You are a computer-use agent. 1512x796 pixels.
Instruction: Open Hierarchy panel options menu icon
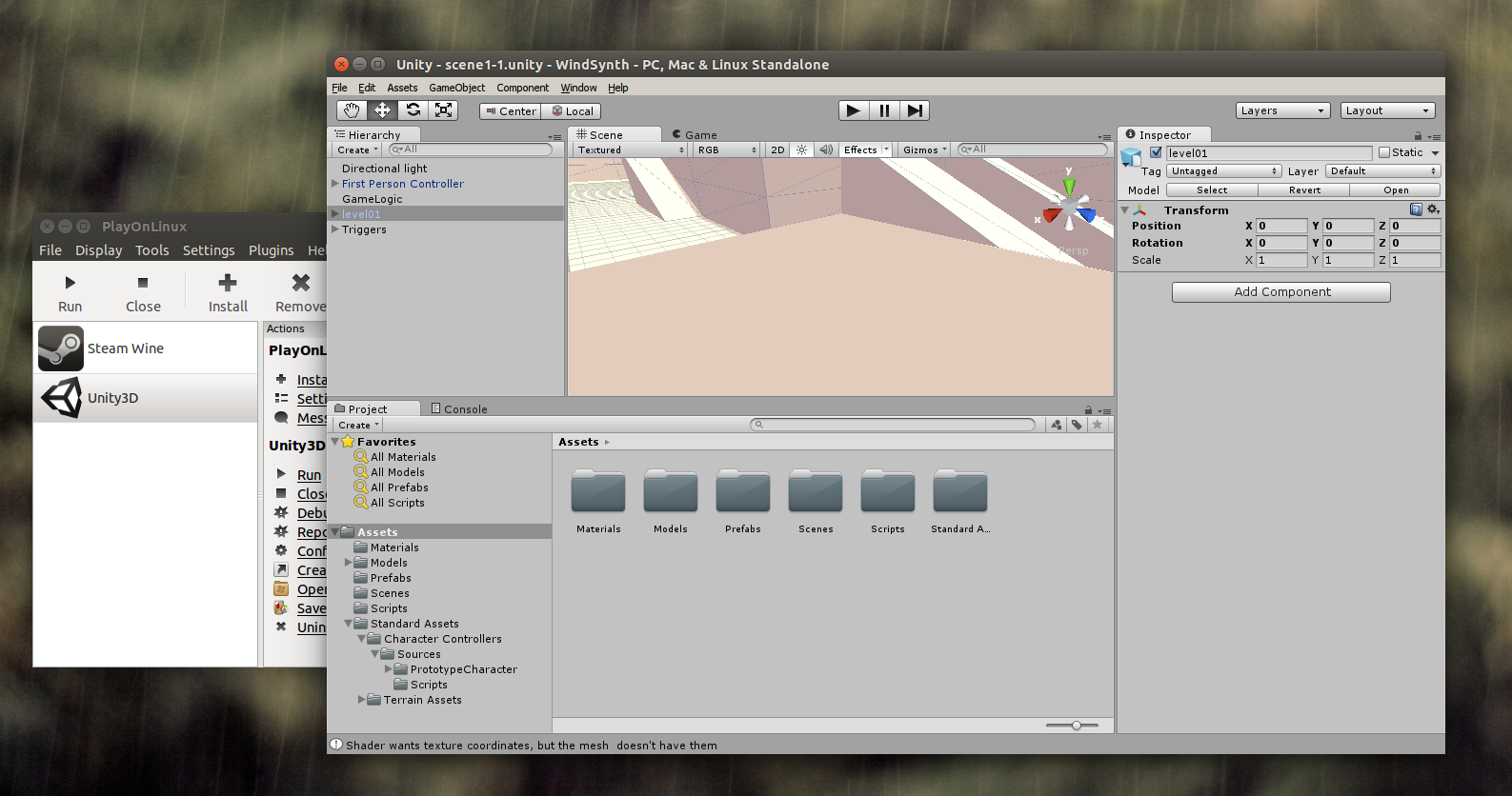tap(554, 137)
